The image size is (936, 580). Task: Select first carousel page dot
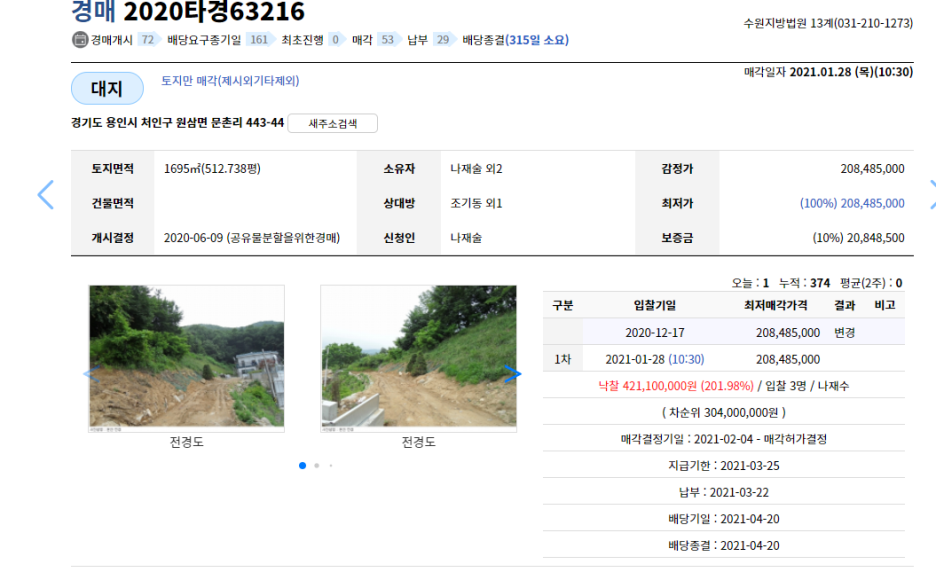(303, 465)
